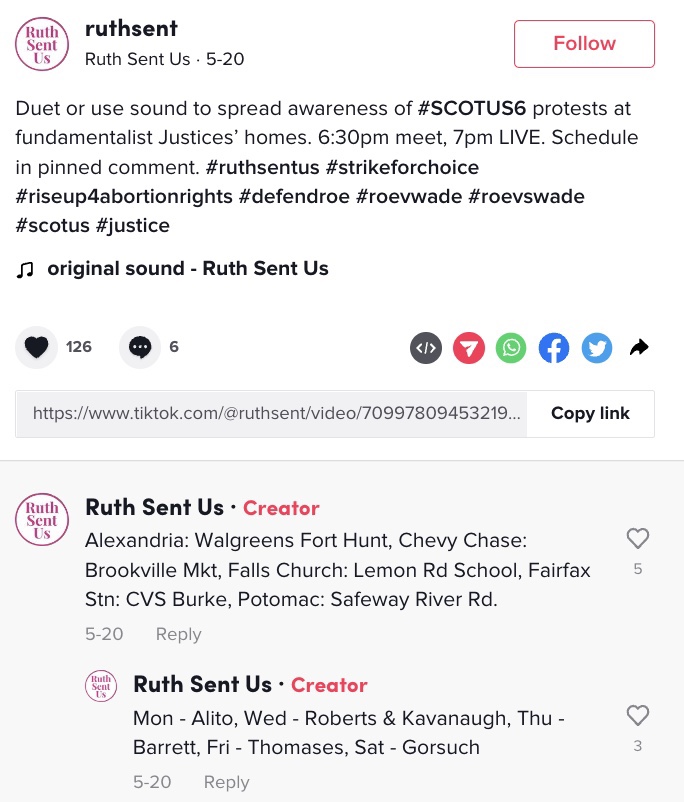This screenshot has width=684, height=802.
Task: Open original sound by Ruth Sent Us
Action: (187, 268)
